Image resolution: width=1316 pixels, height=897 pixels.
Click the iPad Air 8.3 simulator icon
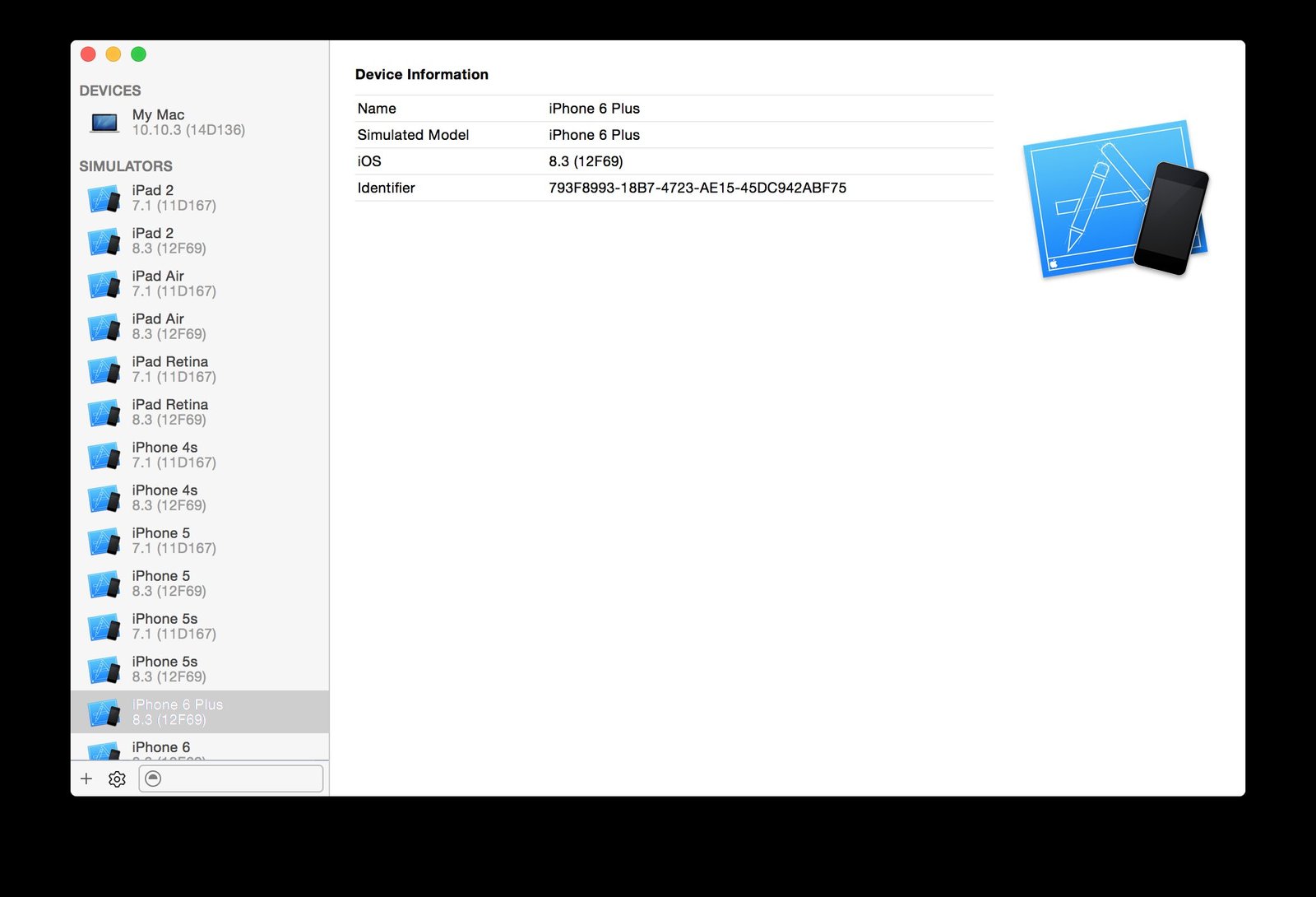[x=104, y=327]
